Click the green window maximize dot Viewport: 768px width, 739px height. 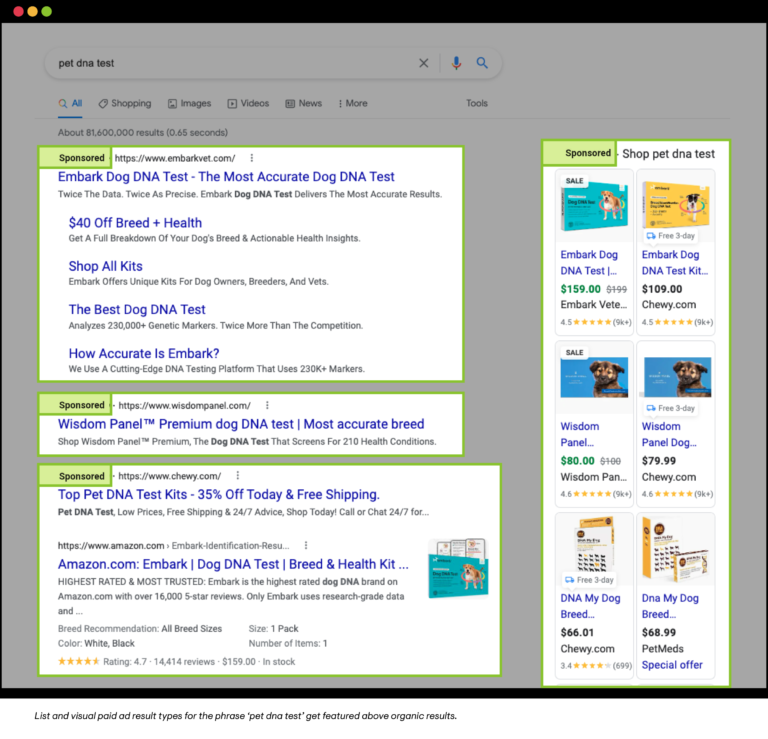(47, 11)
